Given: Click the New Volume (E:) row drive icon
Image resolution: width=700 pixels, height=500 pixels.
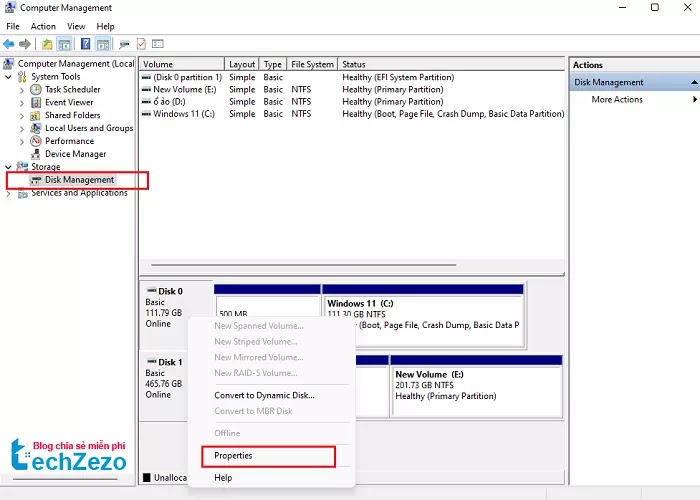Looking at the screenshot, I should [146, 89].
